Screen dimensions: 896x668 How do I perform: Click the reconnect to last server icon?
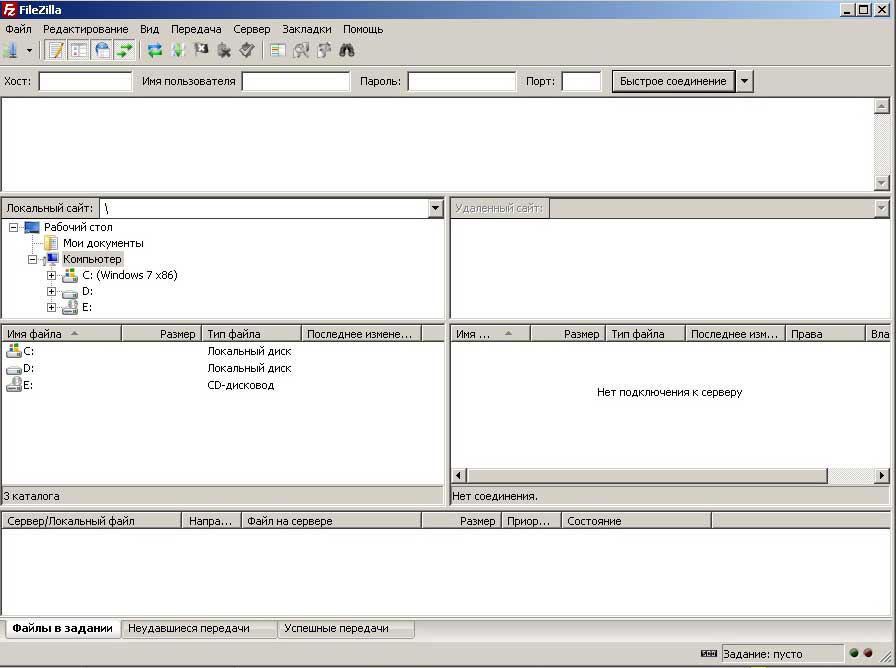point(247,50)
